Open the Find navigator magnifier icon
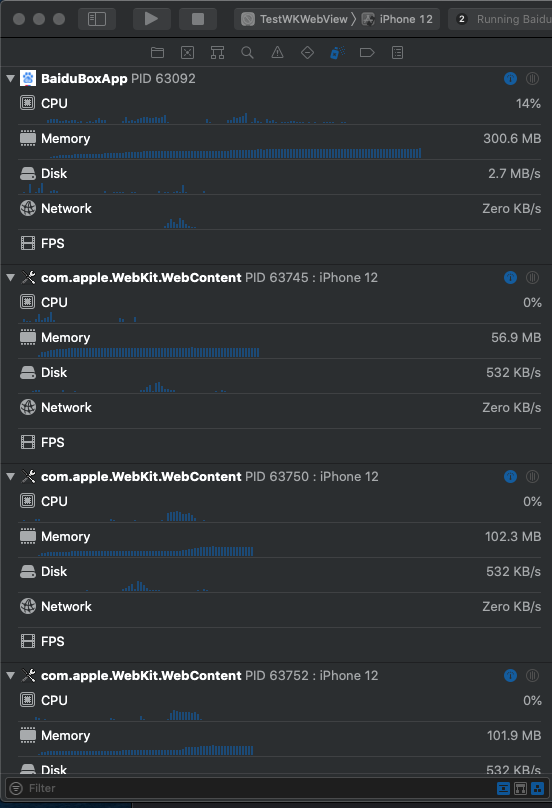 coord(247,53)
